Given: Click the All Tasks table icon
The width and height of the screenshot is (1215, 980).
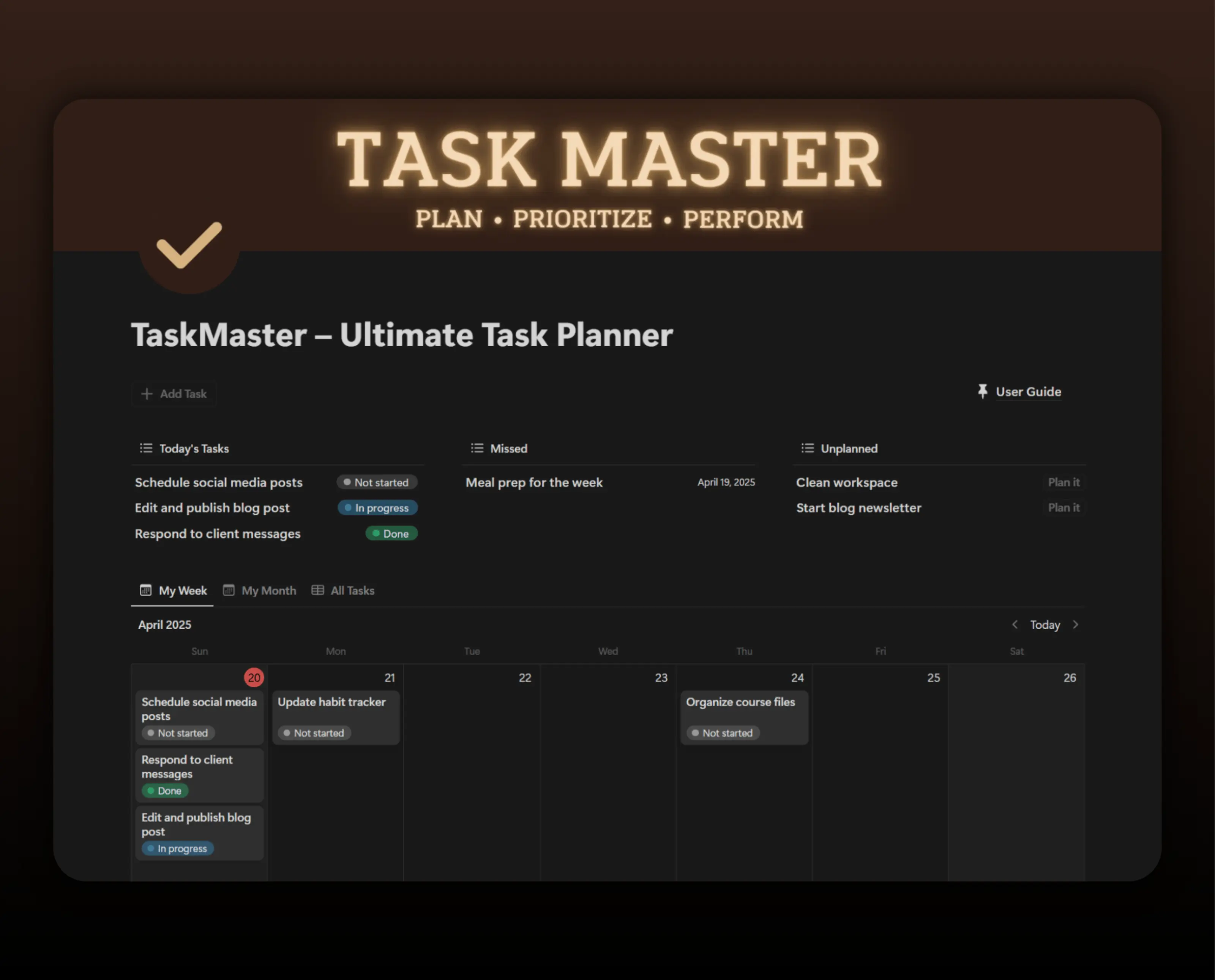Looking at the screenshot, I should click(319, 590).
